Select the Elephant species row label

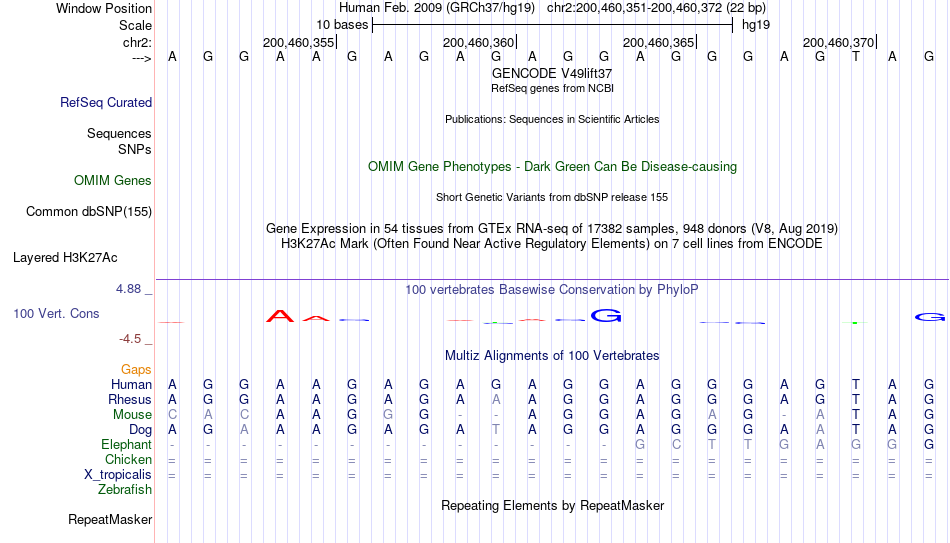pos(126,445)
